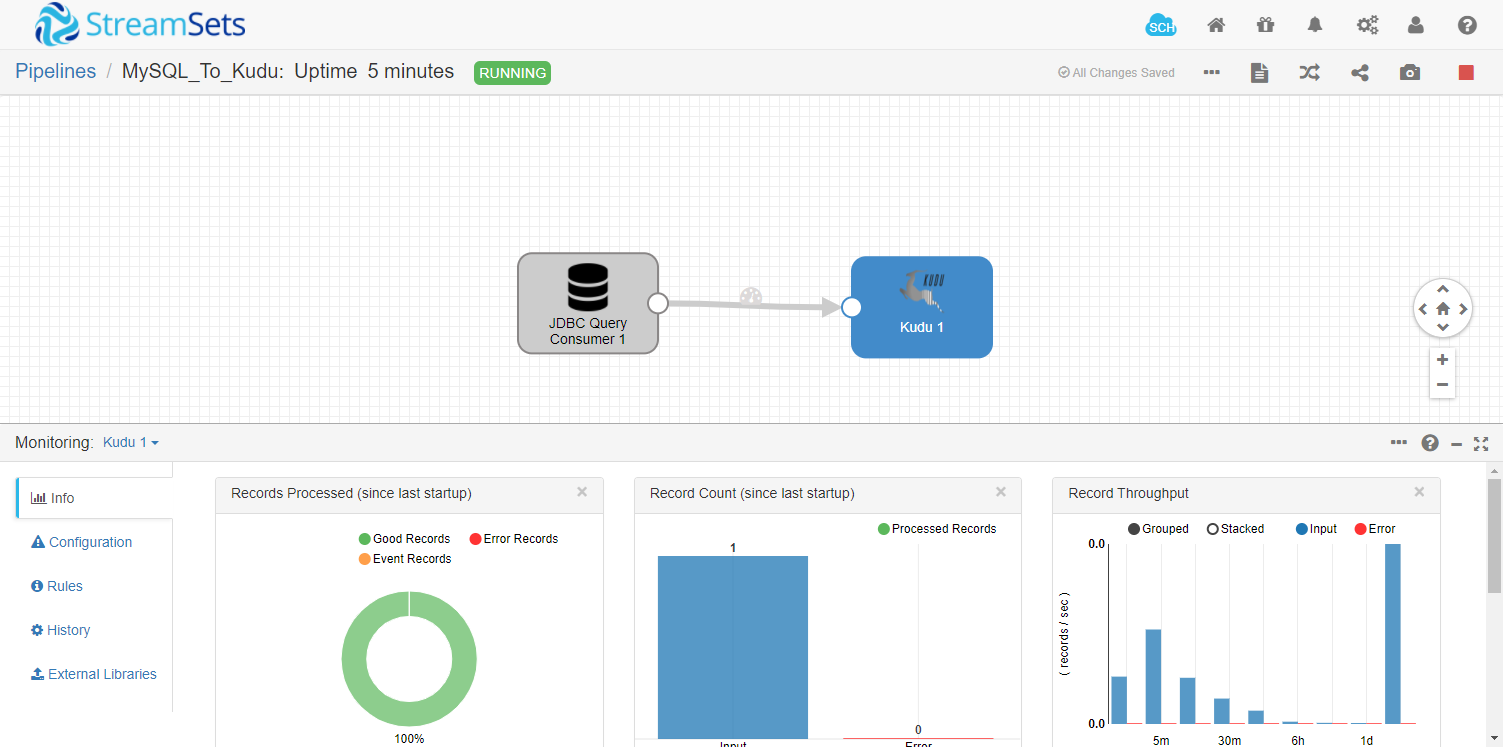Reset canvas view with home control

point(1442,309)
